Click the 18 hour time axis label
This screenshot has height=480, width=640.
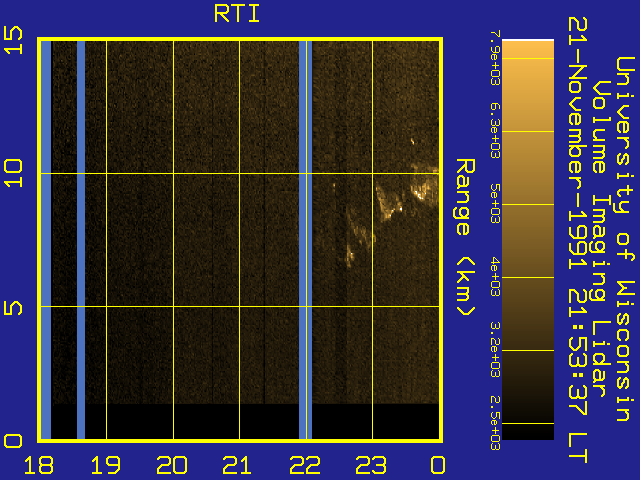tap(39, 465)
